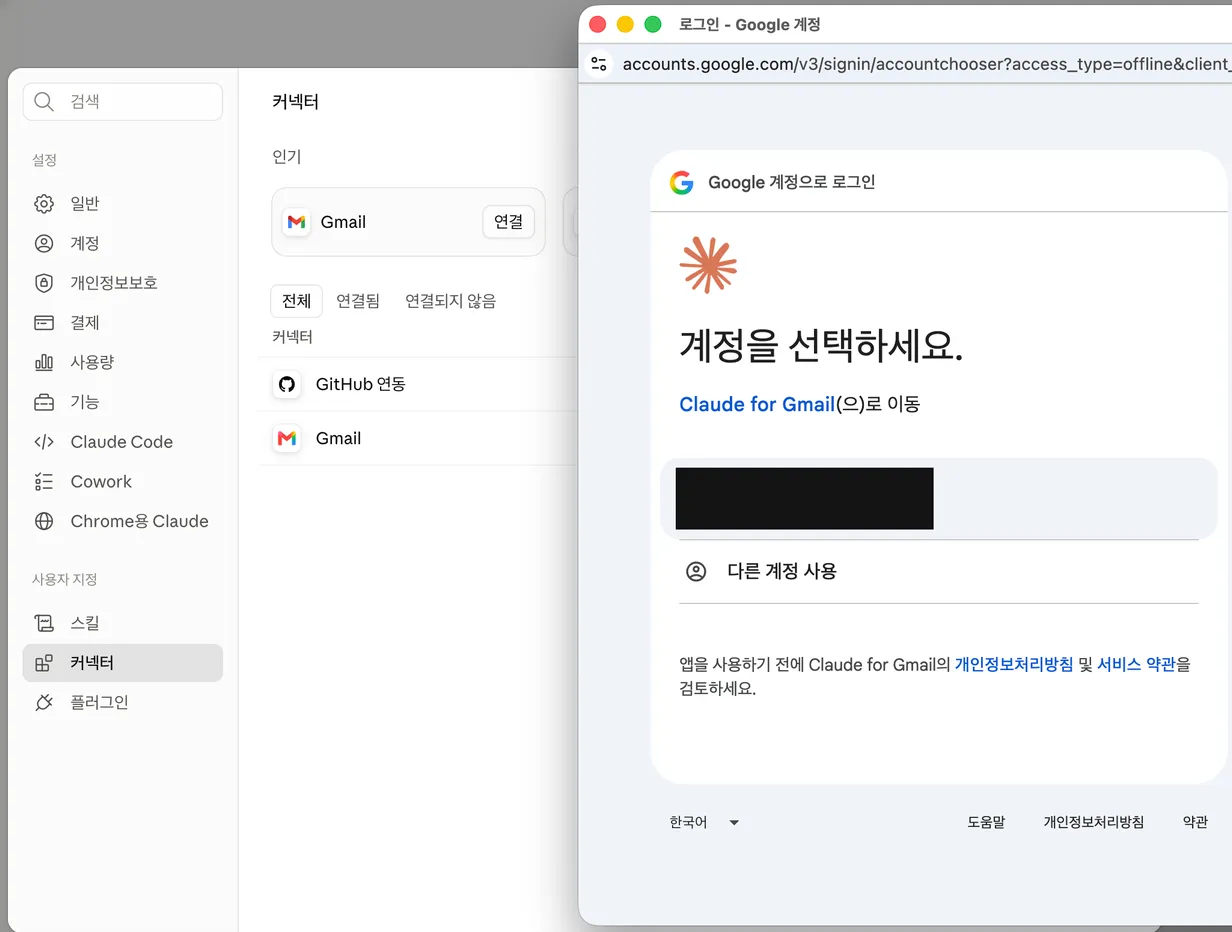Click the Connectors (커넥터) sidebar icon

[44, 663]
